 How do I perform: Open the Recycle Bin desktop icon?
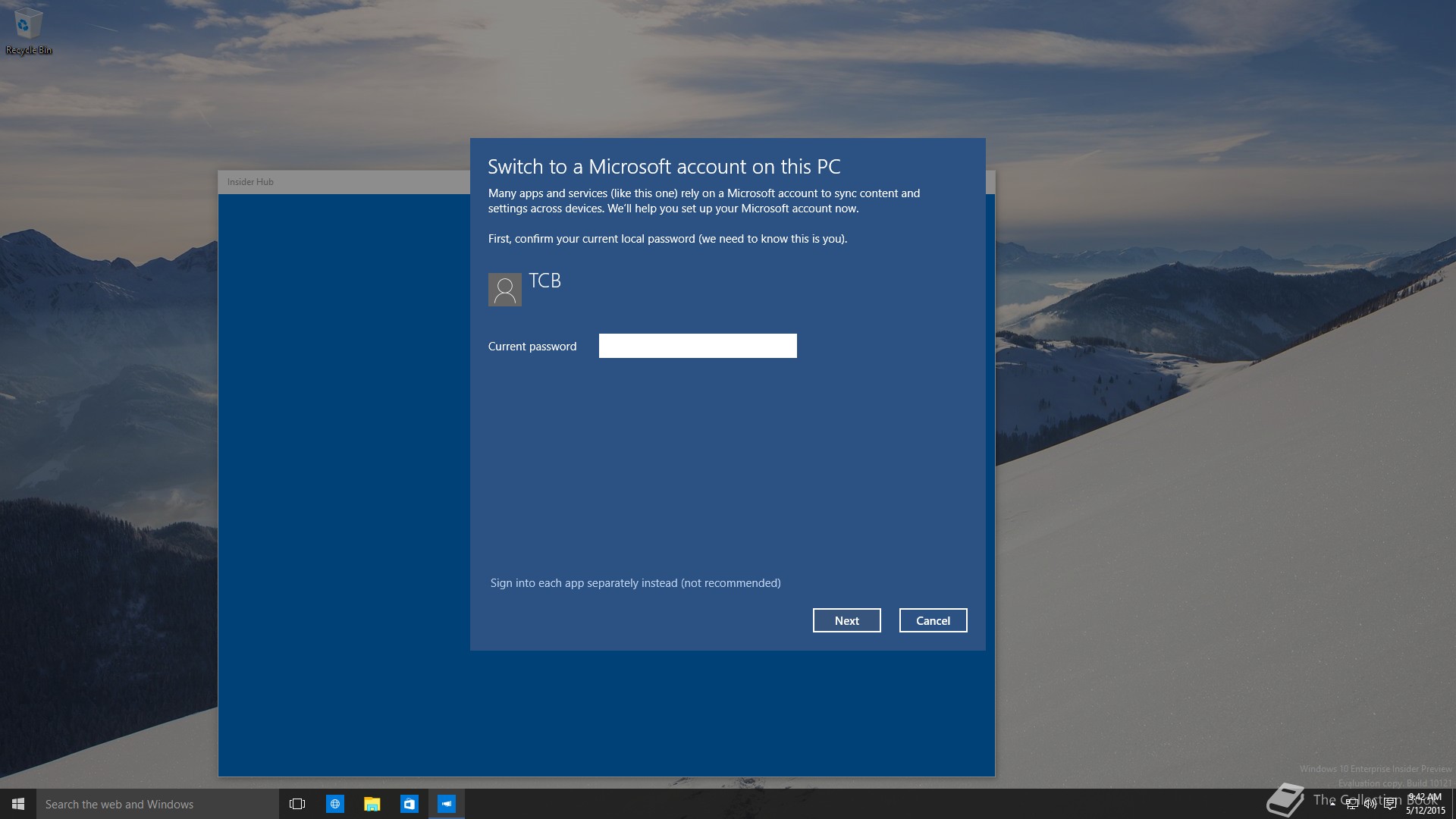[28, 32]
